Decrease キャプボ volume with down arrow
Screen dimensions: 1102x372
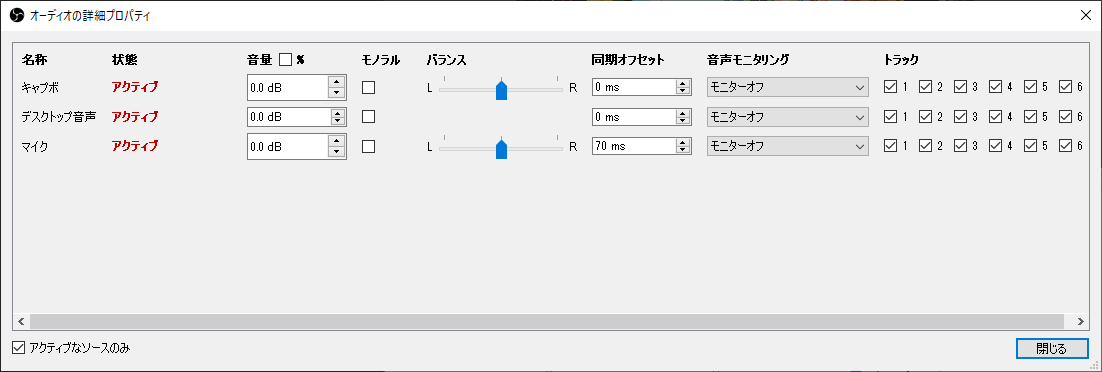pyautogui.click(x=337, y=94)
